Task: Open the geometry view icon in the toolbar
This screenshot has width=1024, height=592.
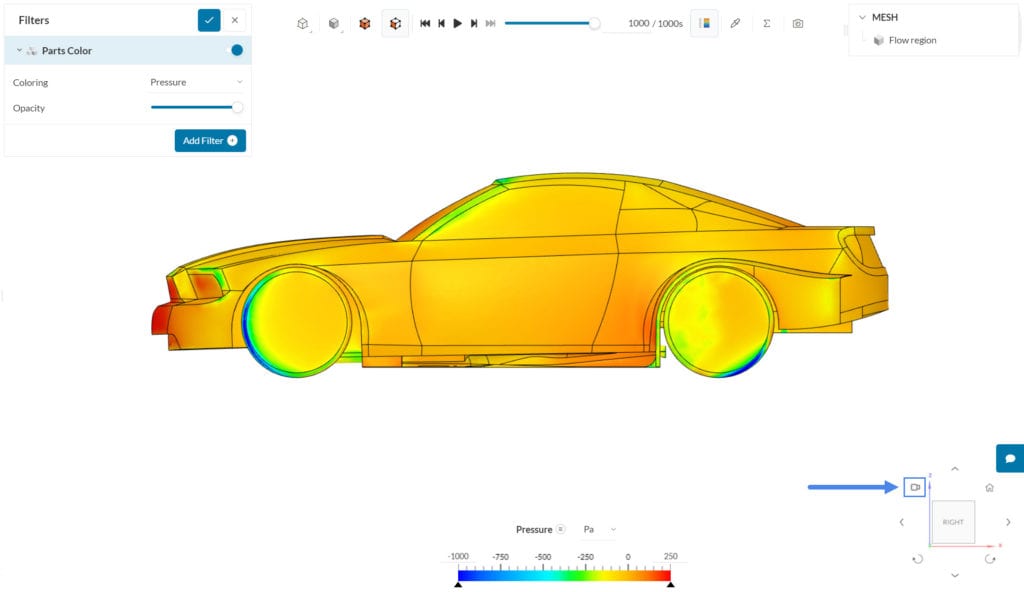Action: (303, 22)
